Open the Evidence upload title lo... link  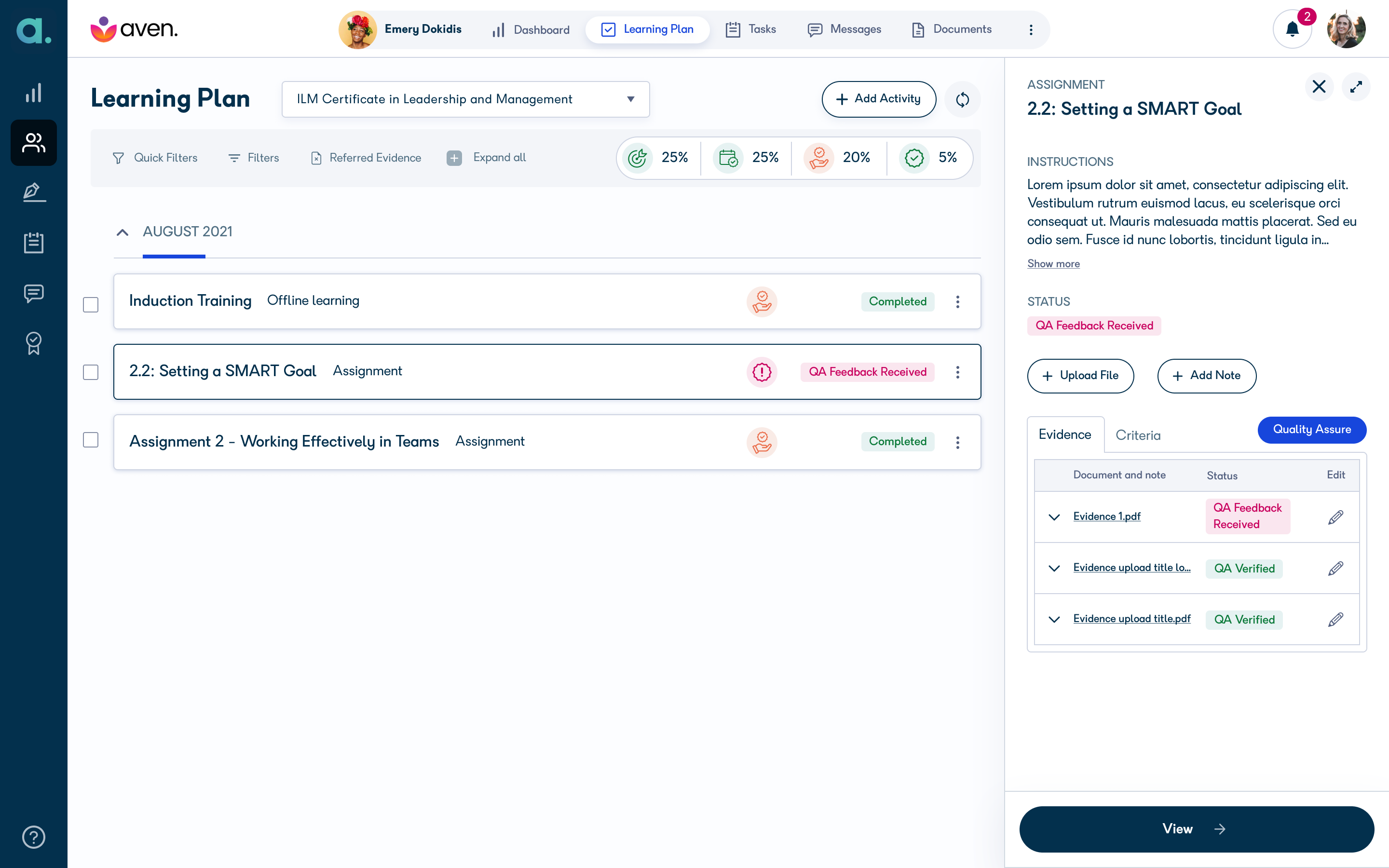(1132, 567)
